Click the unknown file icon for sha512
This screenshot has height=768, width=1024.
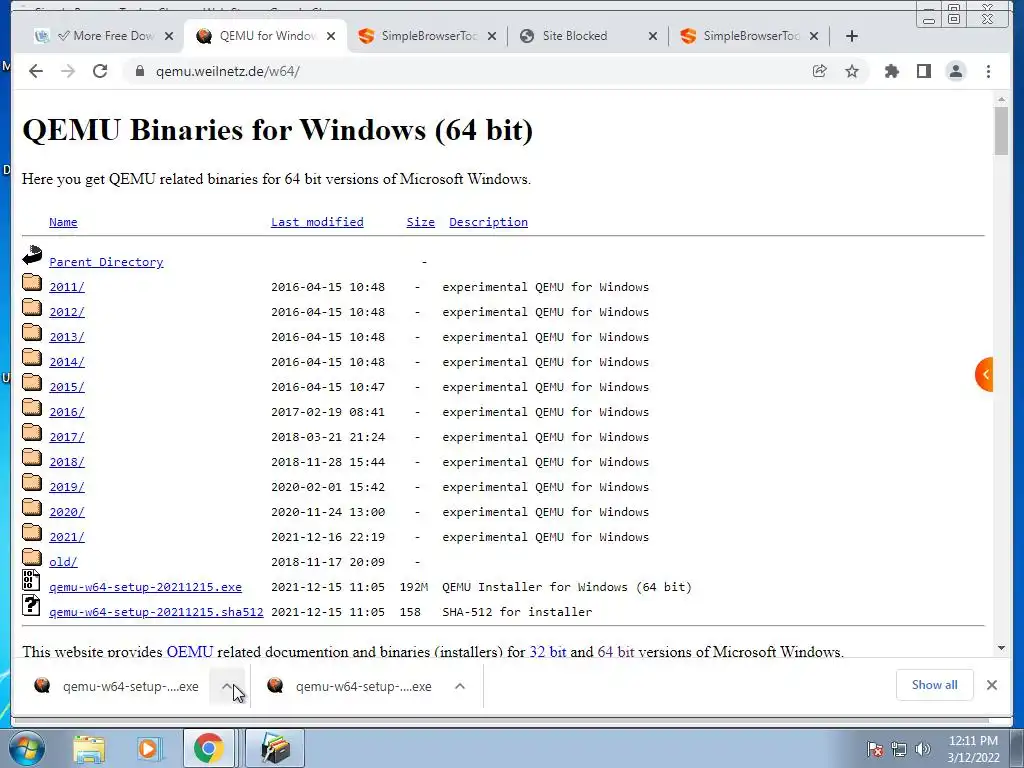click(31, 605)
